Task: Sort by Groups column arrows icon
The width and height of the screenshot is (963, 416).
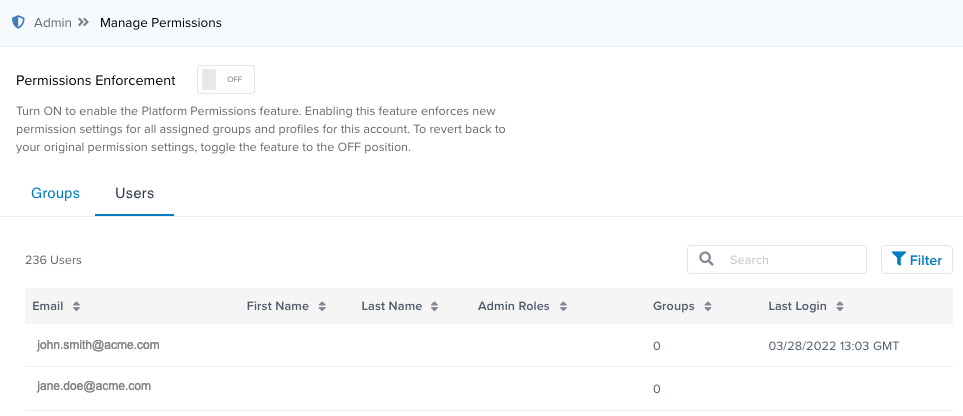Action: click(x=707, y=307)
